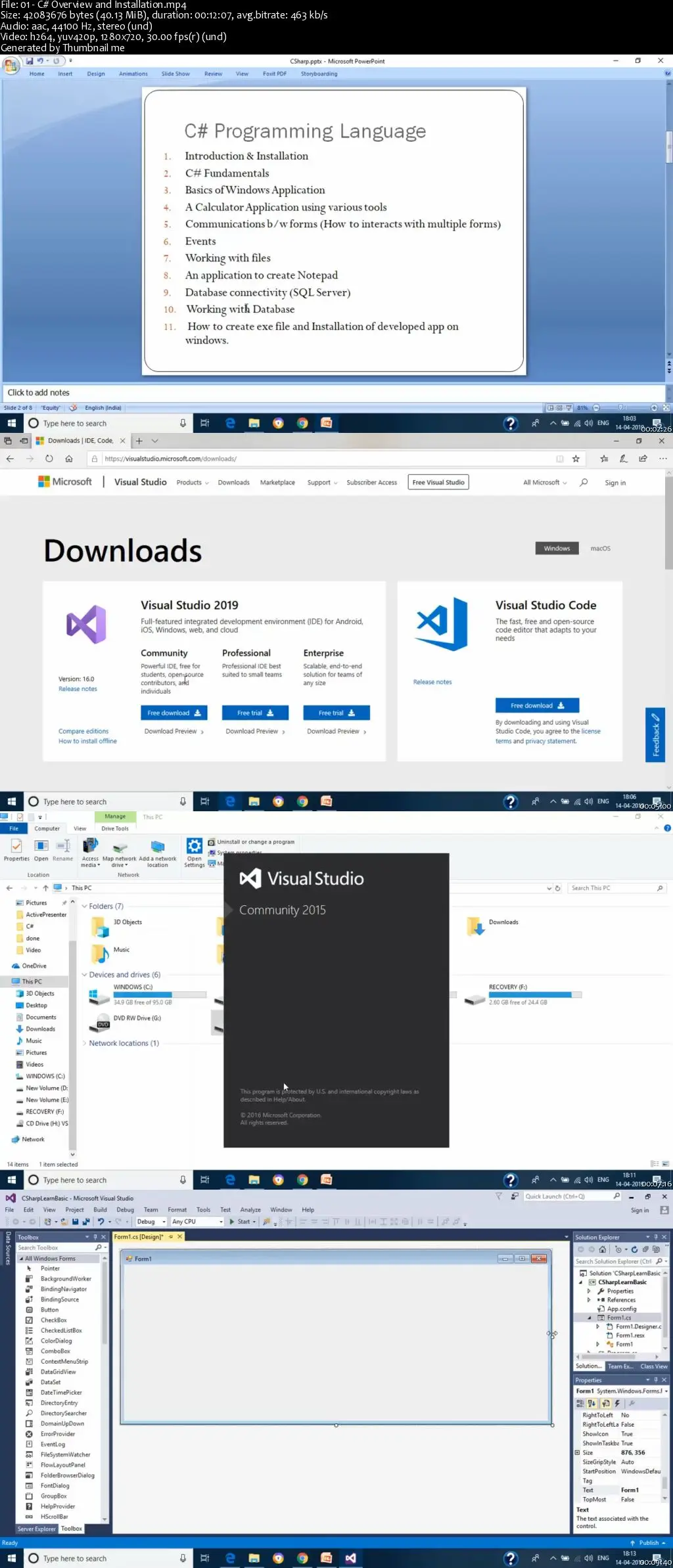Toggle the auto-hide pin of Solution Explorer
The image size is (673, 1568).
(655, 1237)
